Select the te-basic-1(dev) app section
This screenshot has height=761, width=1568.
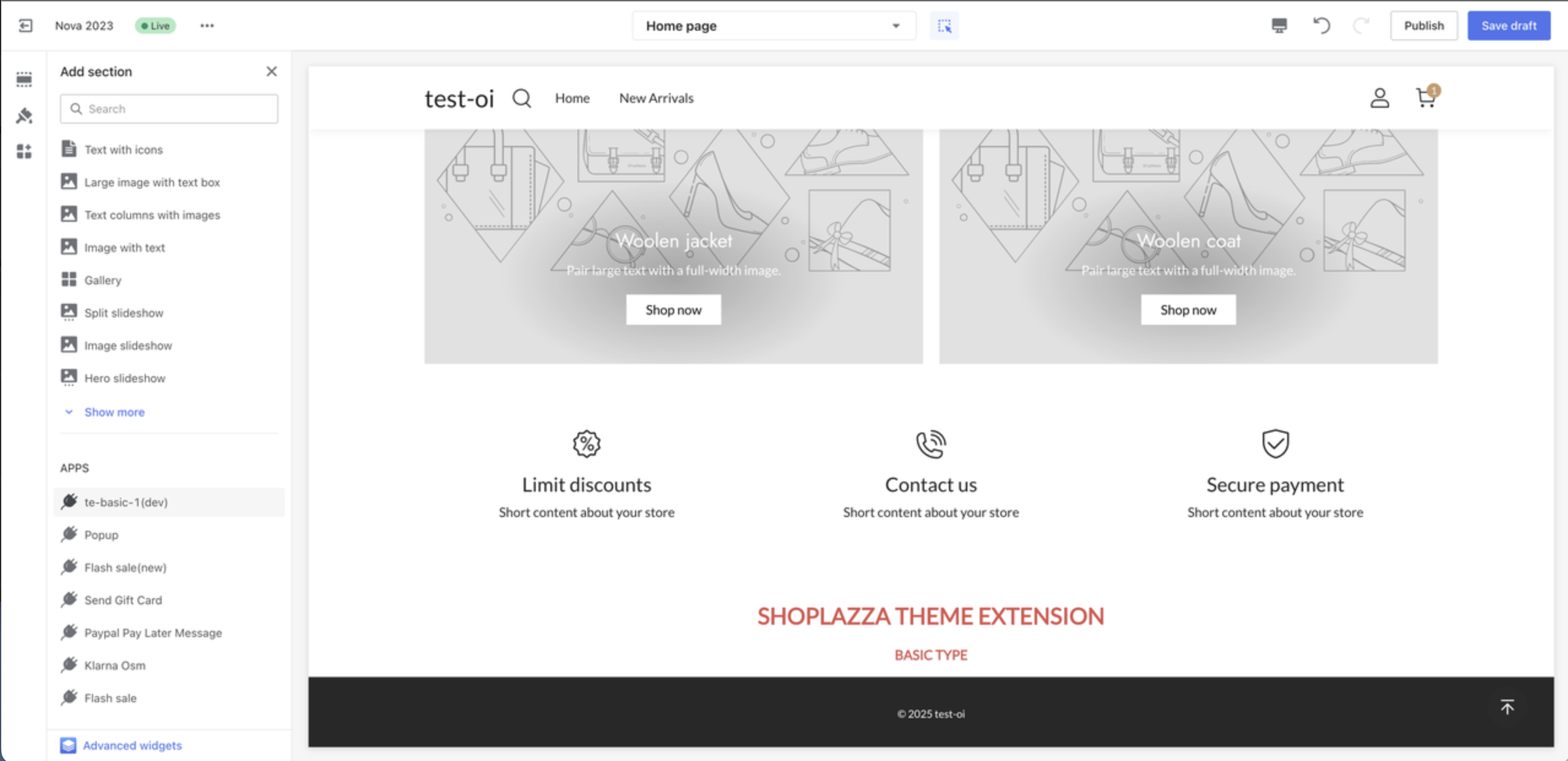click(126, 502)
